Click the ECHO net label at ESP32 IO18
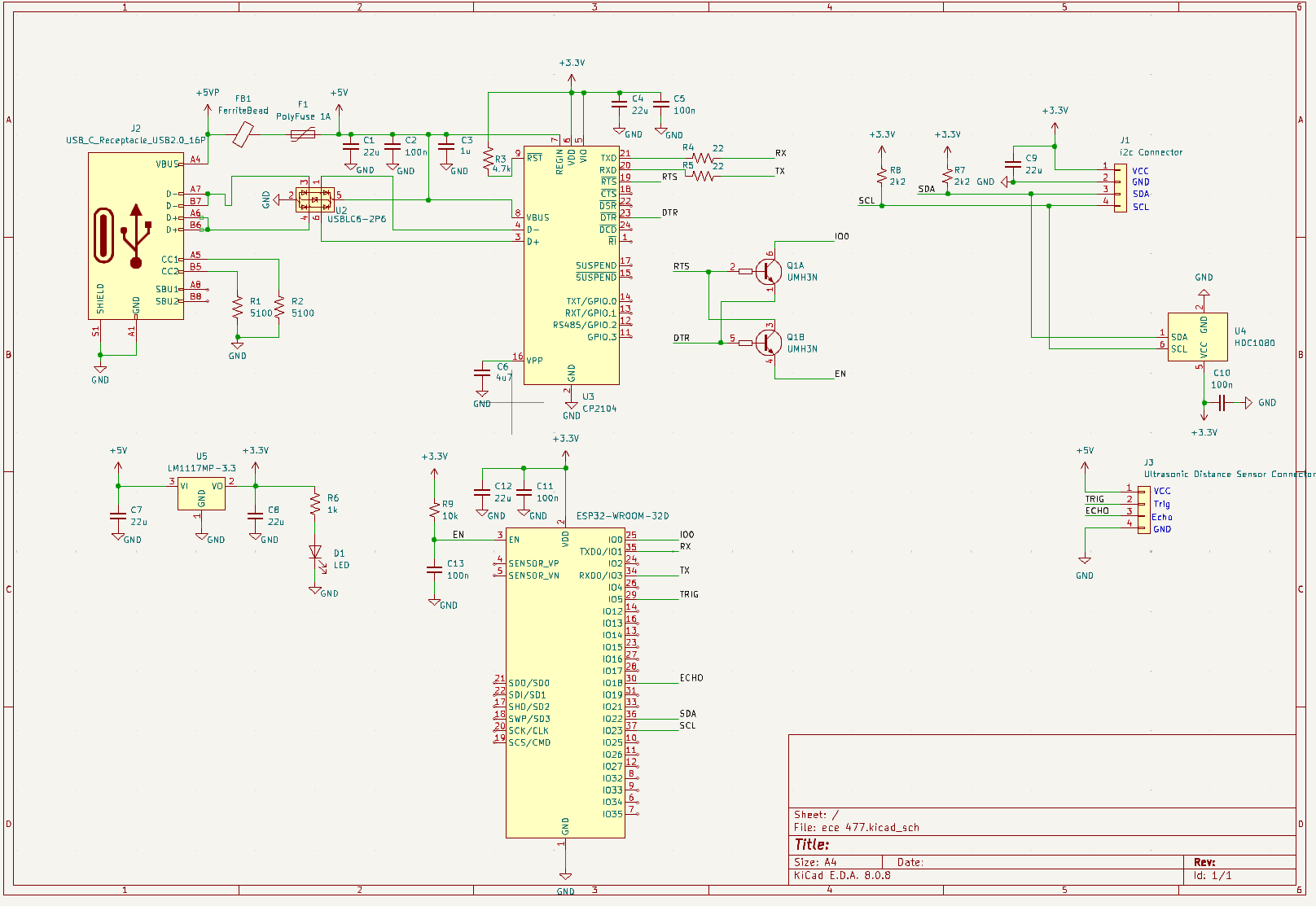The image size is (1316, 906). coord(691,678)
